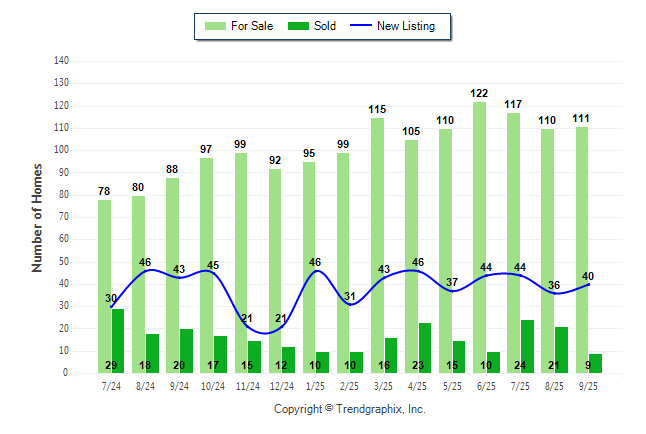Click the 4/25 Sold bar showing 23
The image size is (646, 434).
point(425,347)
